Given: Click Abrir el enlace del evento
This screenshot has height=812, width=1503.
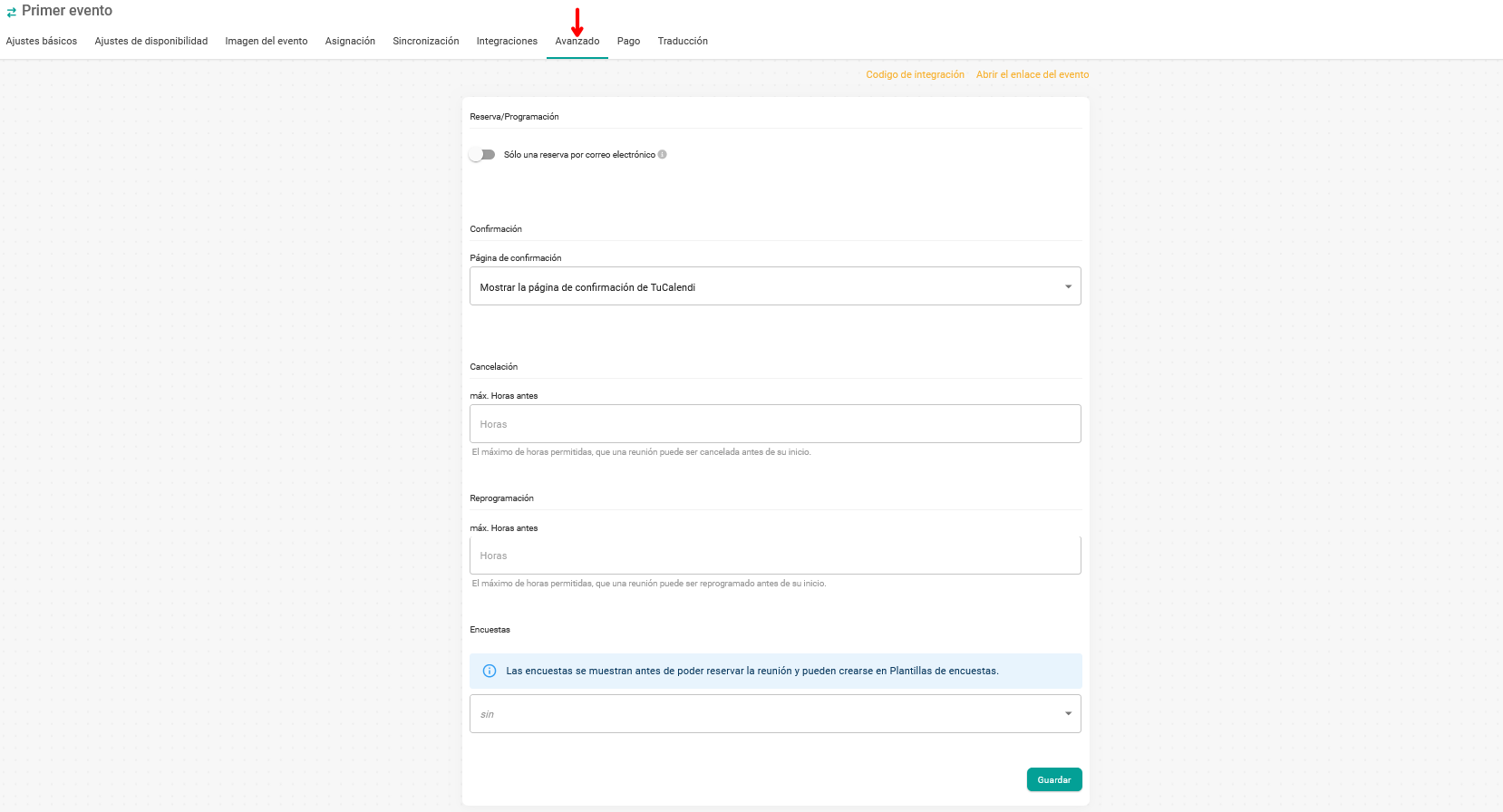Looking at the screenshot, I should tap(1033, 74).
